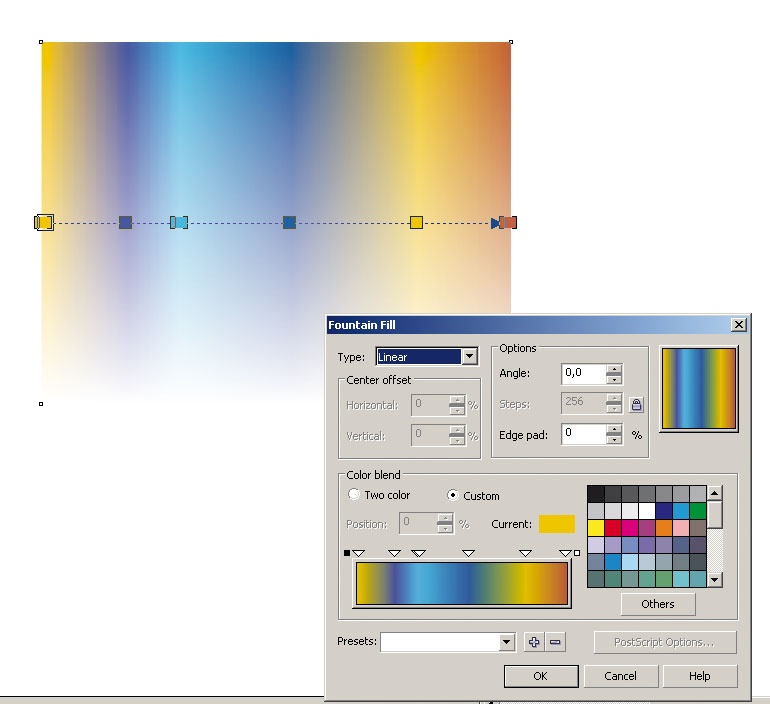This screenshot has height=704, width=770.
Task: Increase Edge pad with up arrow
Action: click(x=614, y=430)
